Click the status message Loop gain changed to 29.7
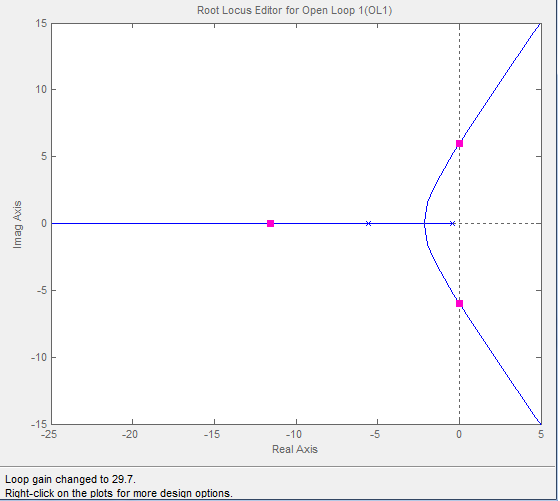 pyautogui.click(x=70, y=479)
